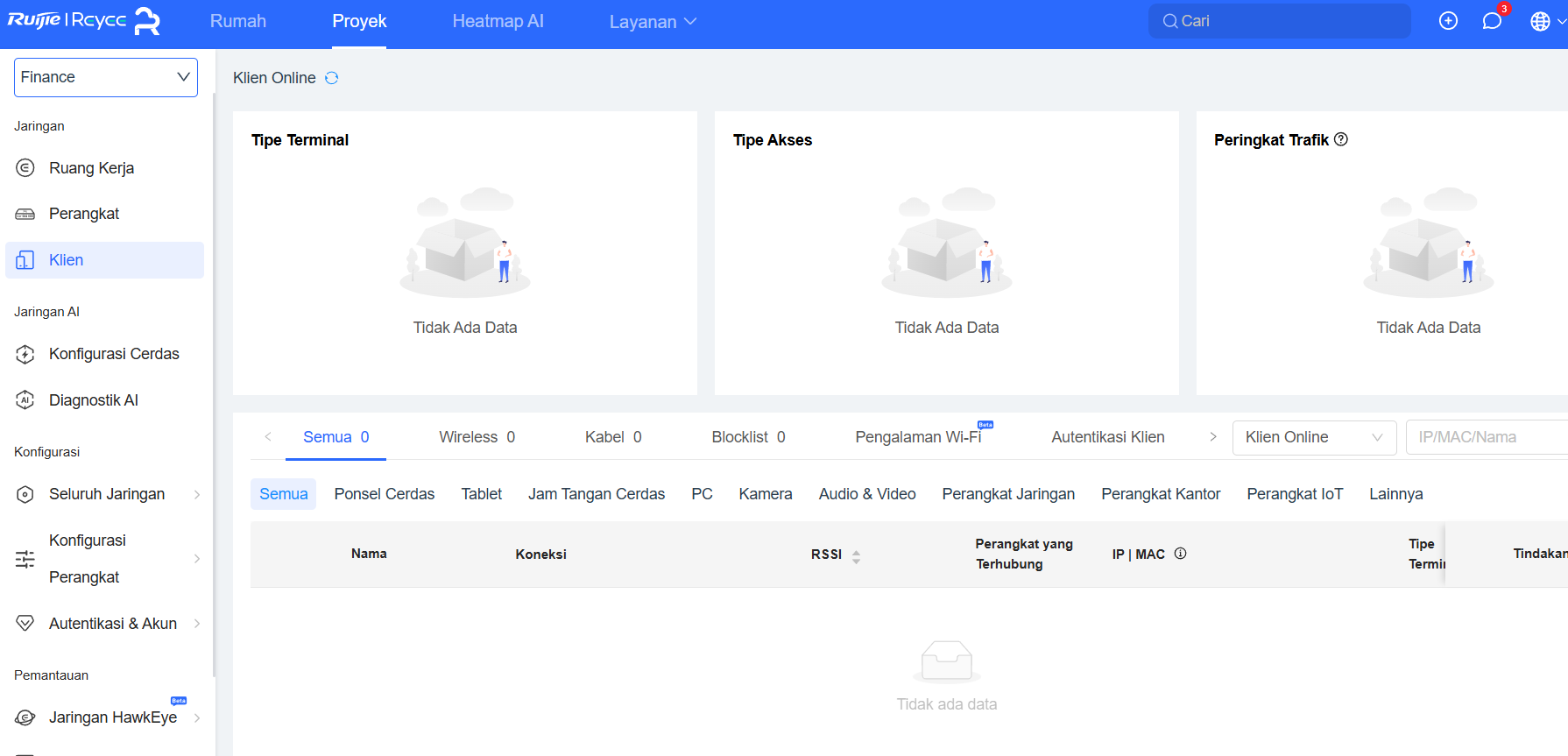This screenshot has width=1568, height=756.
Task: Click the refresh icon beside Klien Online
Action: (332, 78)
